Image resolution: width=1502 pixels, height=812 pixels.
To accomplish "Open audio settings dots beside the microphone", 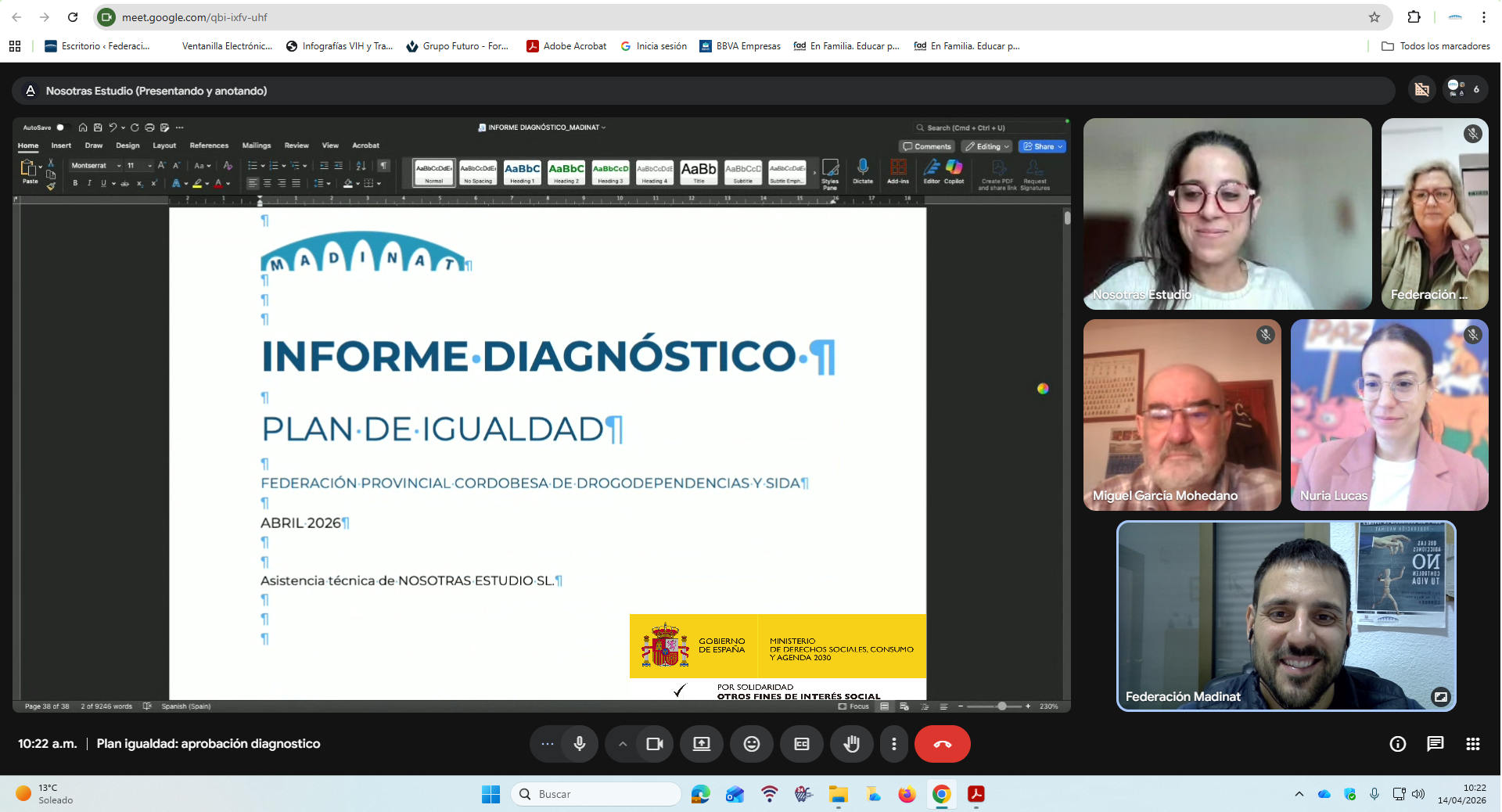I will point(548,744).
